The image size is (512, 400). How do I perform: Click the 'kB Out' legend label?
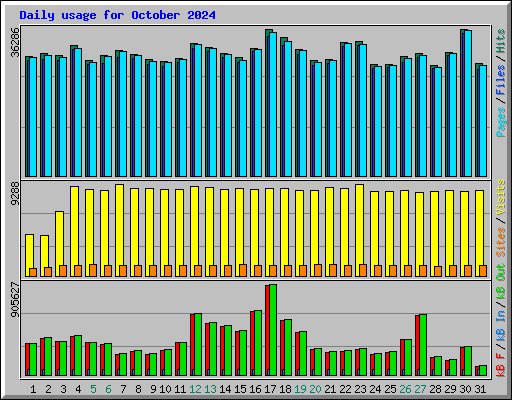pos(500,281)
